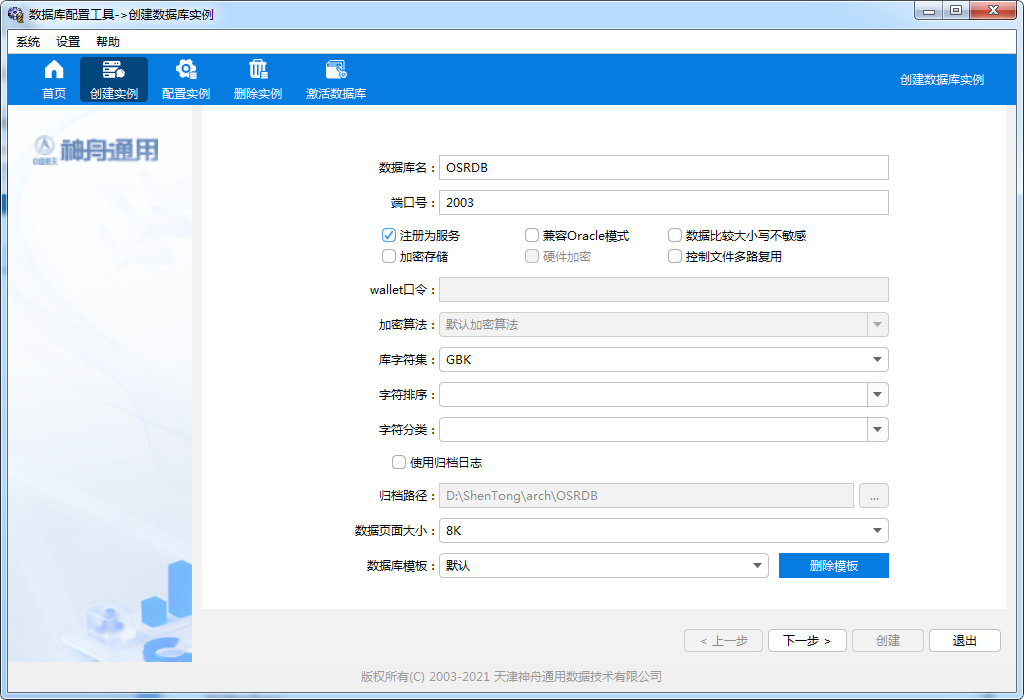Click the 下一步 button
The width and height of the screenshot is (1024, 700).
[807, 641]
